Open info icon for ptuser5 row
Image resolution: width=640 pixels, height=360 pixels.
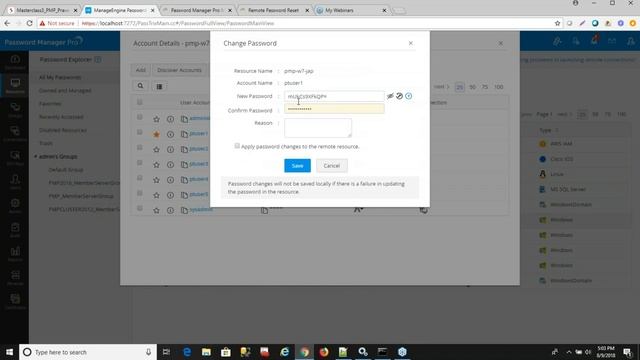[x=170, y=195]
